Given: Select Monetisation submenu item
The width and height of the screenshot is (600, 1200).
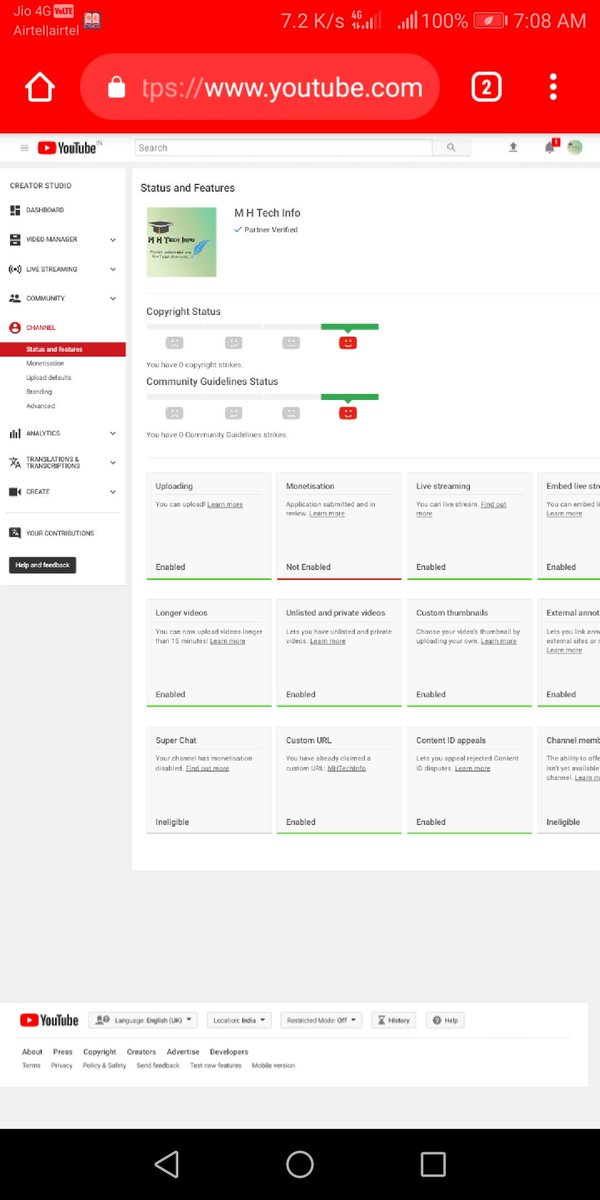Looking at the screenshot, I should pyautogui.click(x=45, y=364).
